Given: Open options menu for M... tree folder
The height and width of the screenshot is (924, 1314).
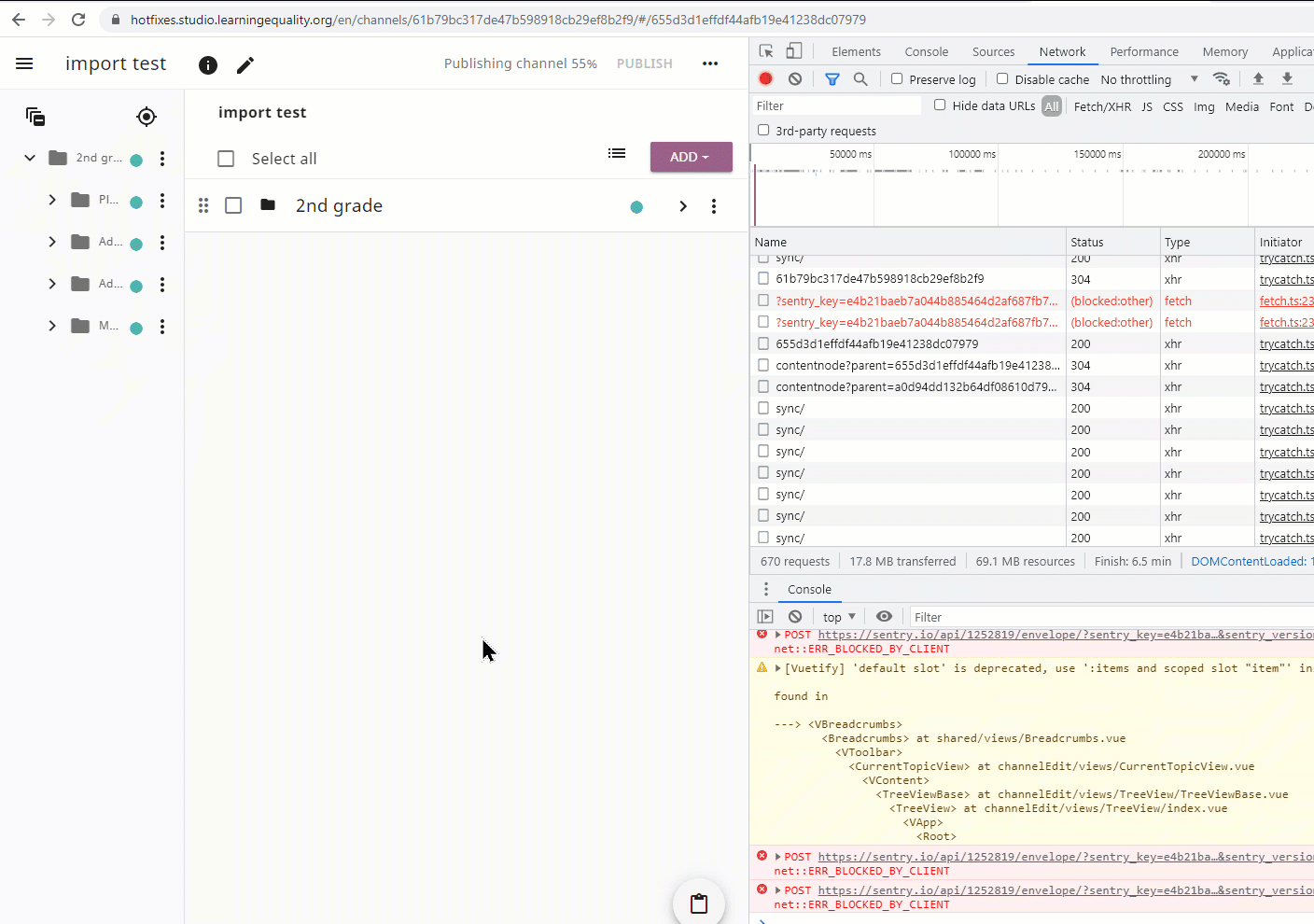Looking at the screenshot, I should (162, 327).
